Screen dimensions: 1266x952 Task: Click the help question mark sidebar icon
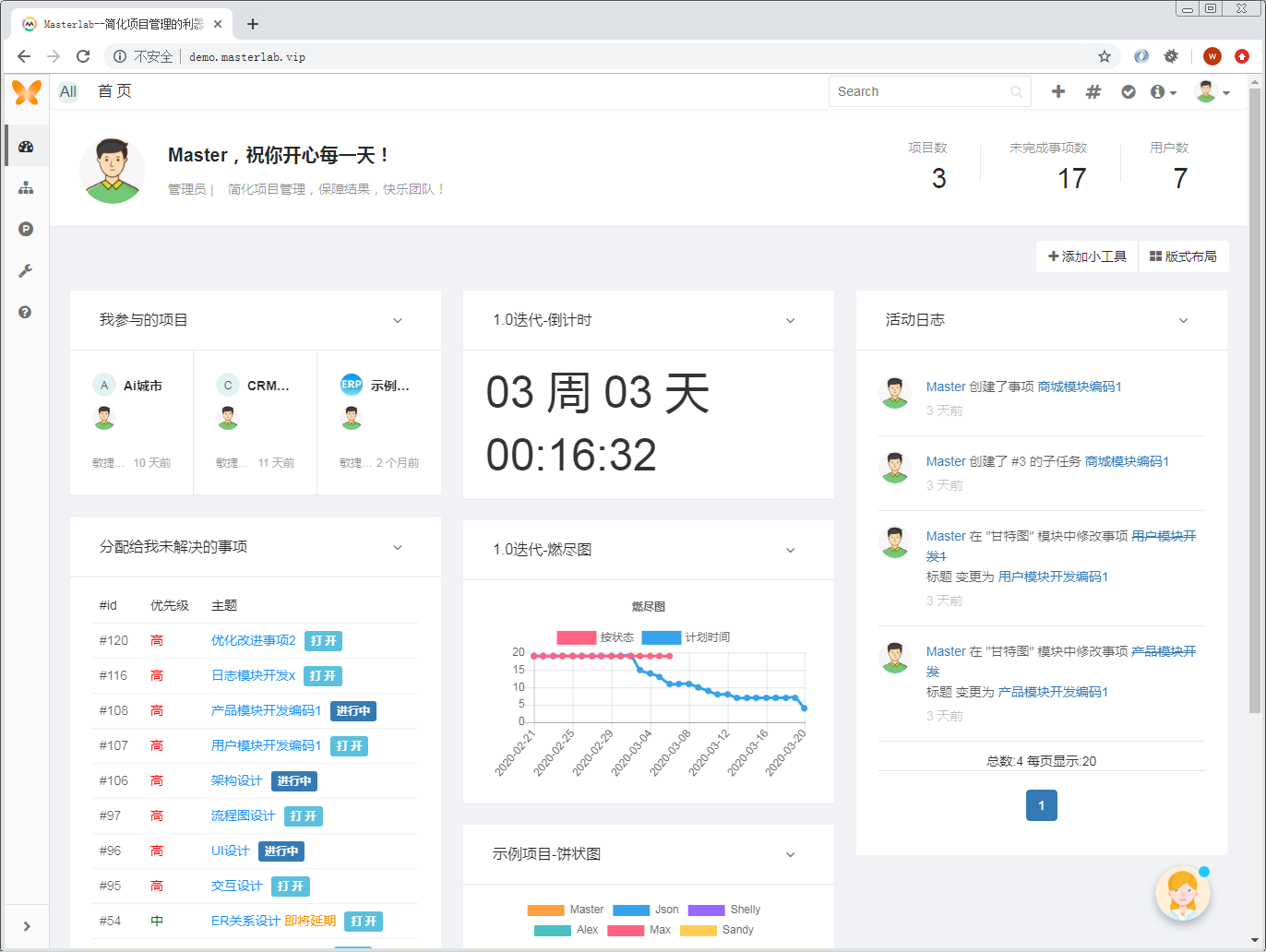26,312
